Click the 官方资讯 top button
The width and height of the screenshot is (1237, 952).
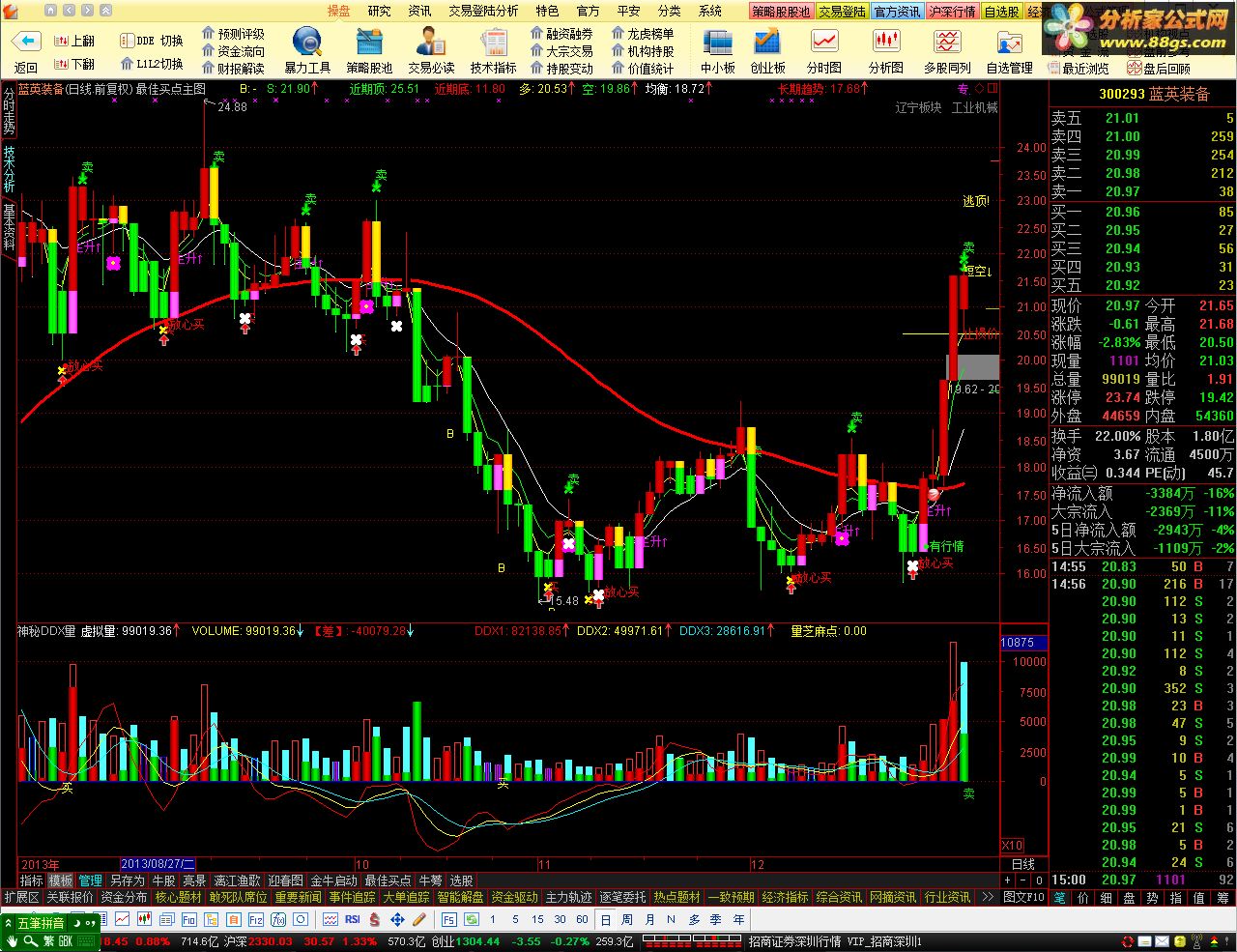pos(897,12)
